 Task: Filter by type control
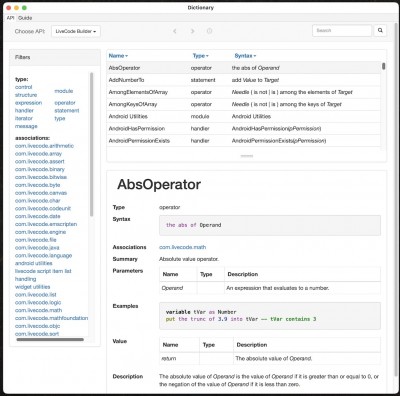coord(24,87)
